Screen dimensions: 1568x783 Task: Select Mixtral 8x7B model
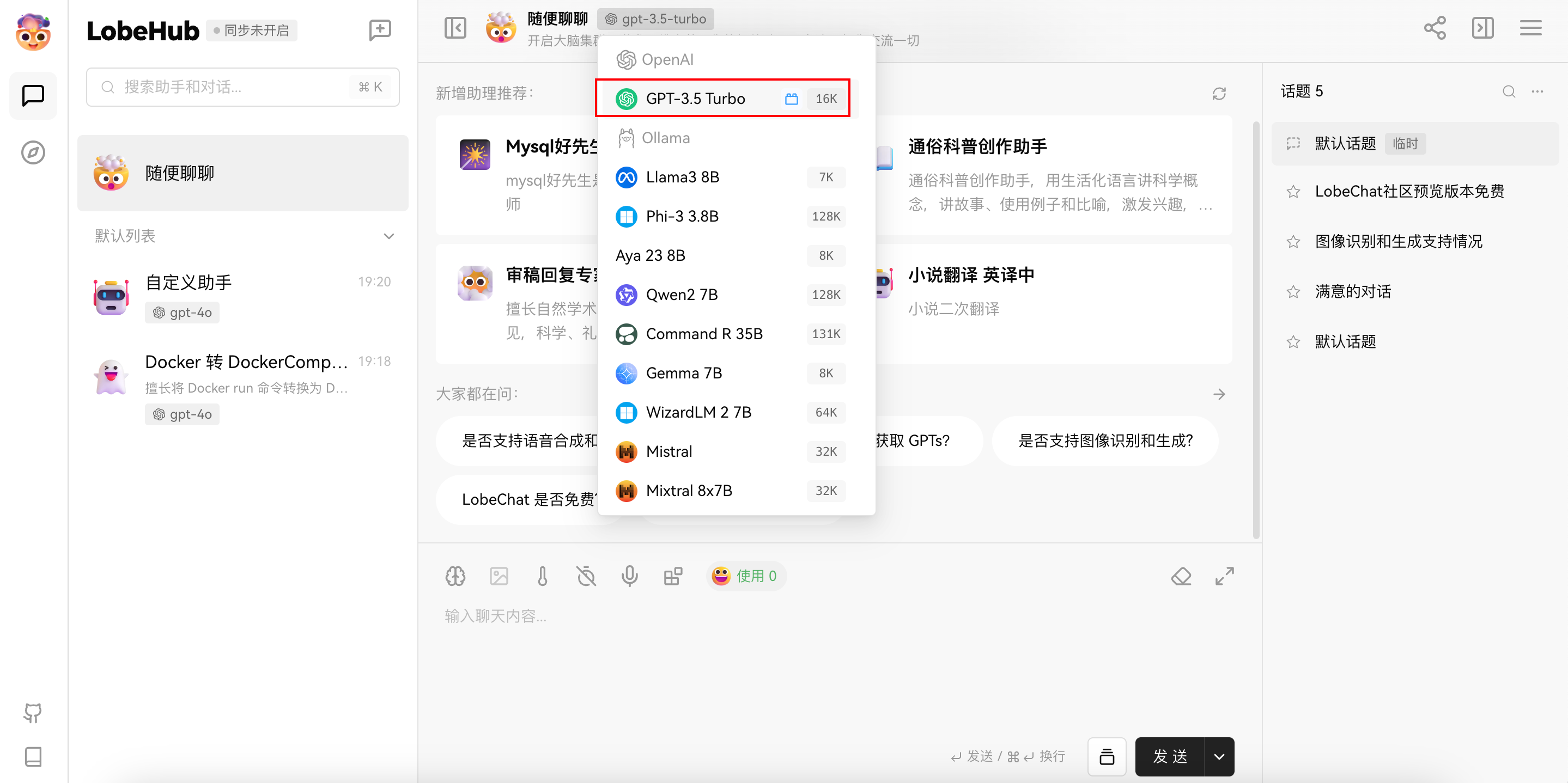point(730,491)
